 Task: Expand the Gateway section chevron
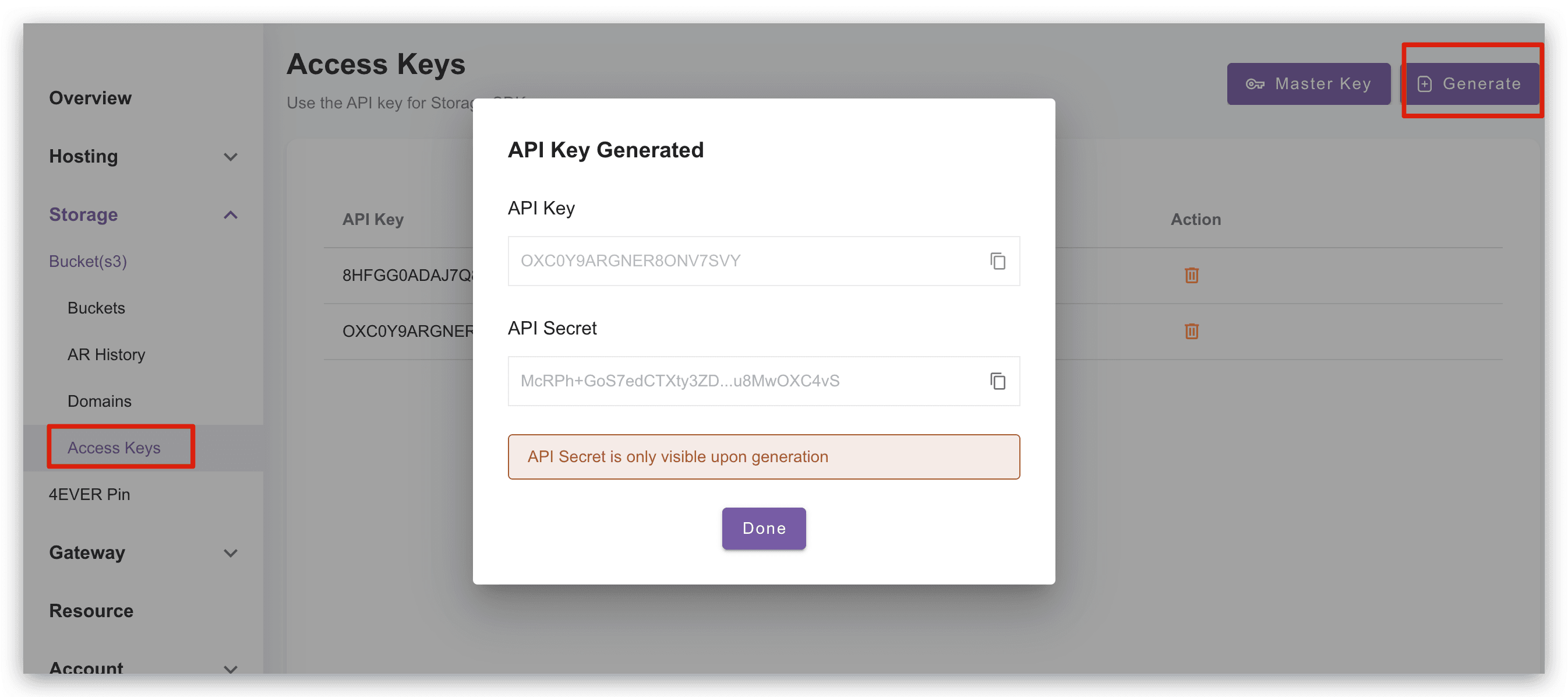point(230,552)
